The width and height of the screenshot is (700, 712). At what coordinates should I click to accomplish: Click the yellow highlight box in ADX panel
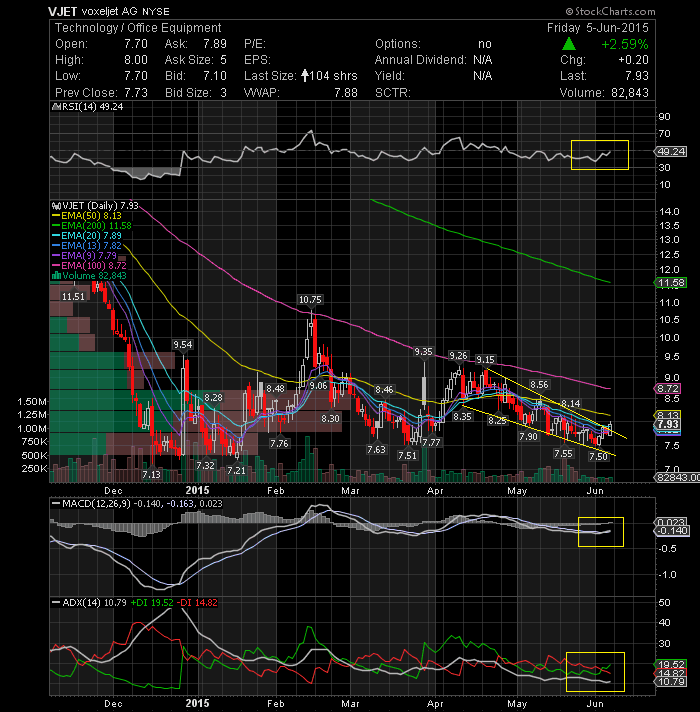coord(596,672)
